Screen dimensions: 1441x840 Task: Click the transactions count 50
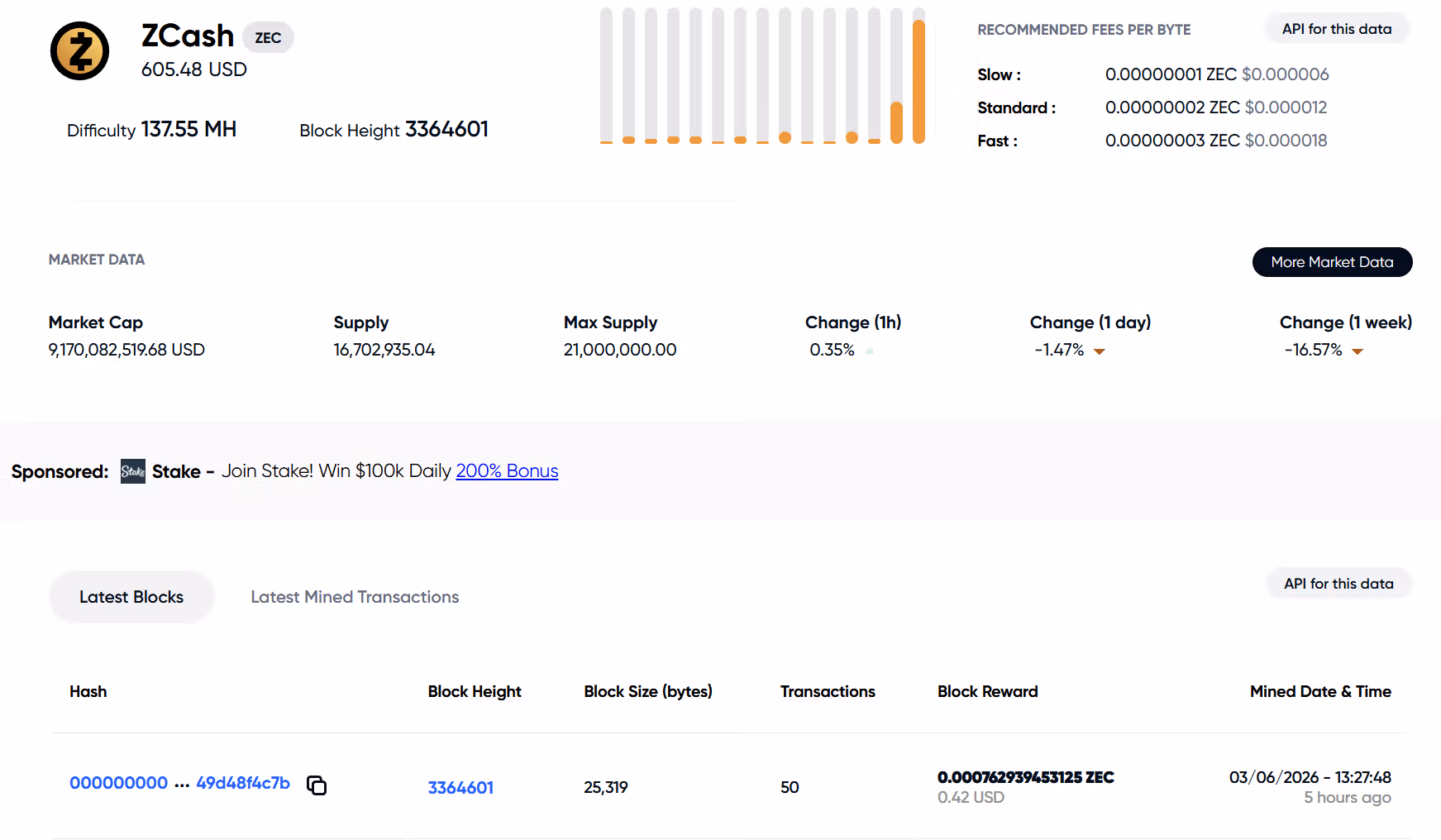[x=790, y=788]
